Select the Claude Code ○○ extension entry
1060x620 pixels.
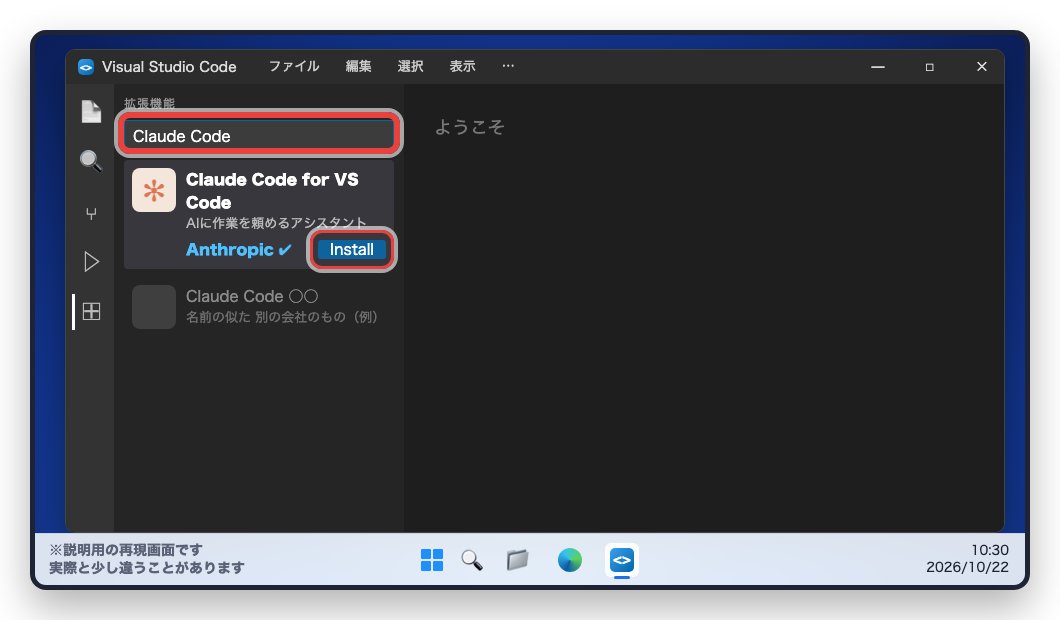259,307
